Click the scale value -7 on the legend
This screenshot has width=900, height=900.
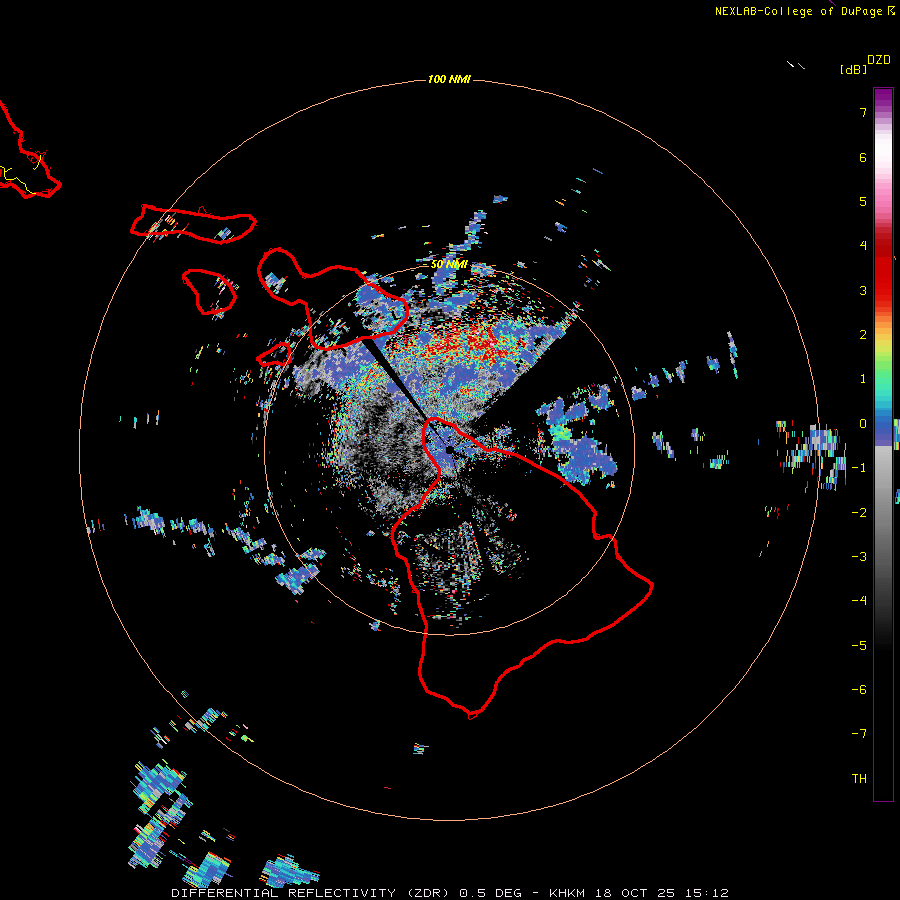(x=859, y=734)
